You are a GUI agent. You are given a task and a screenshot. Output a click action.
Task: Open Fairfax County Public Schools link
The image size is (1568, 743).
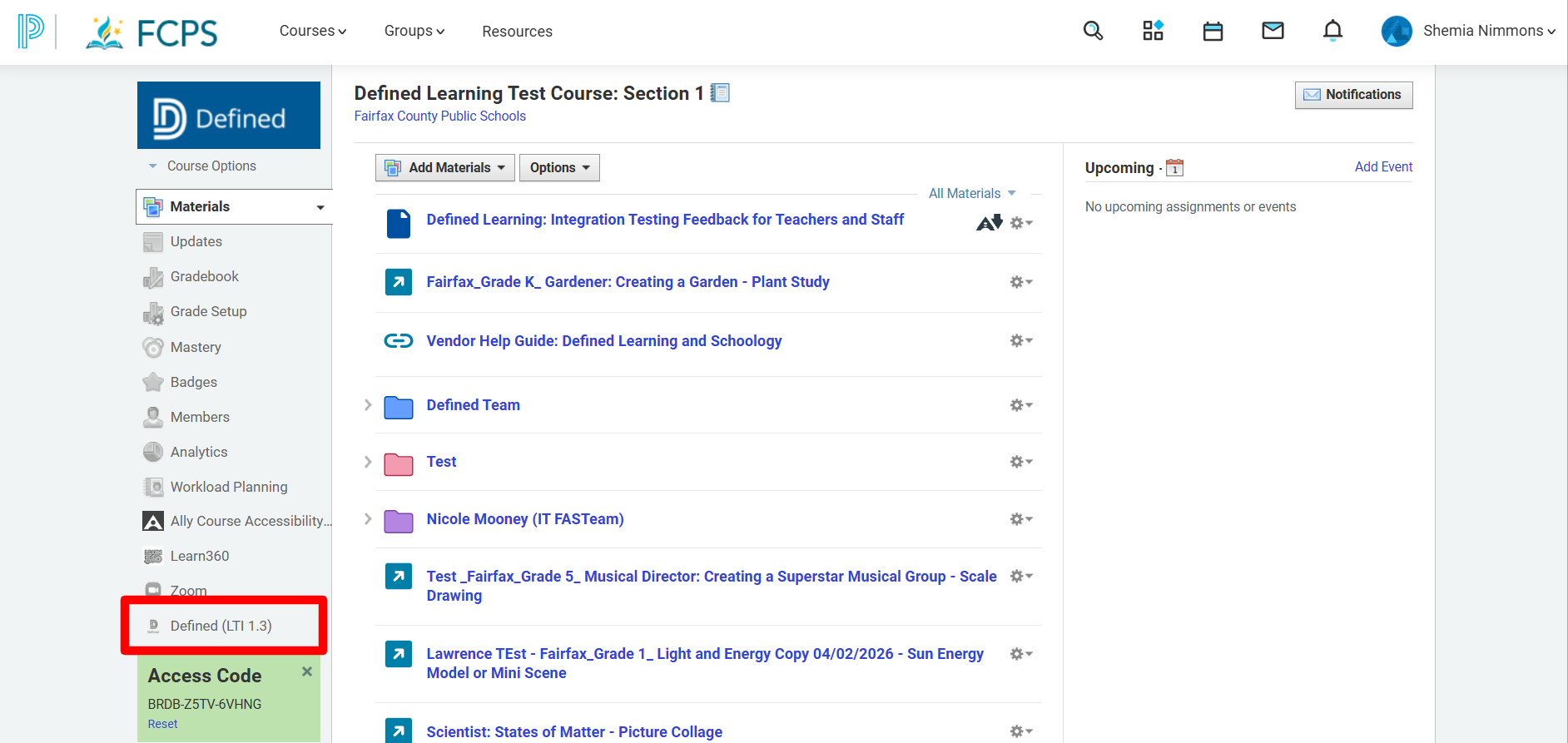coord(439,116)
